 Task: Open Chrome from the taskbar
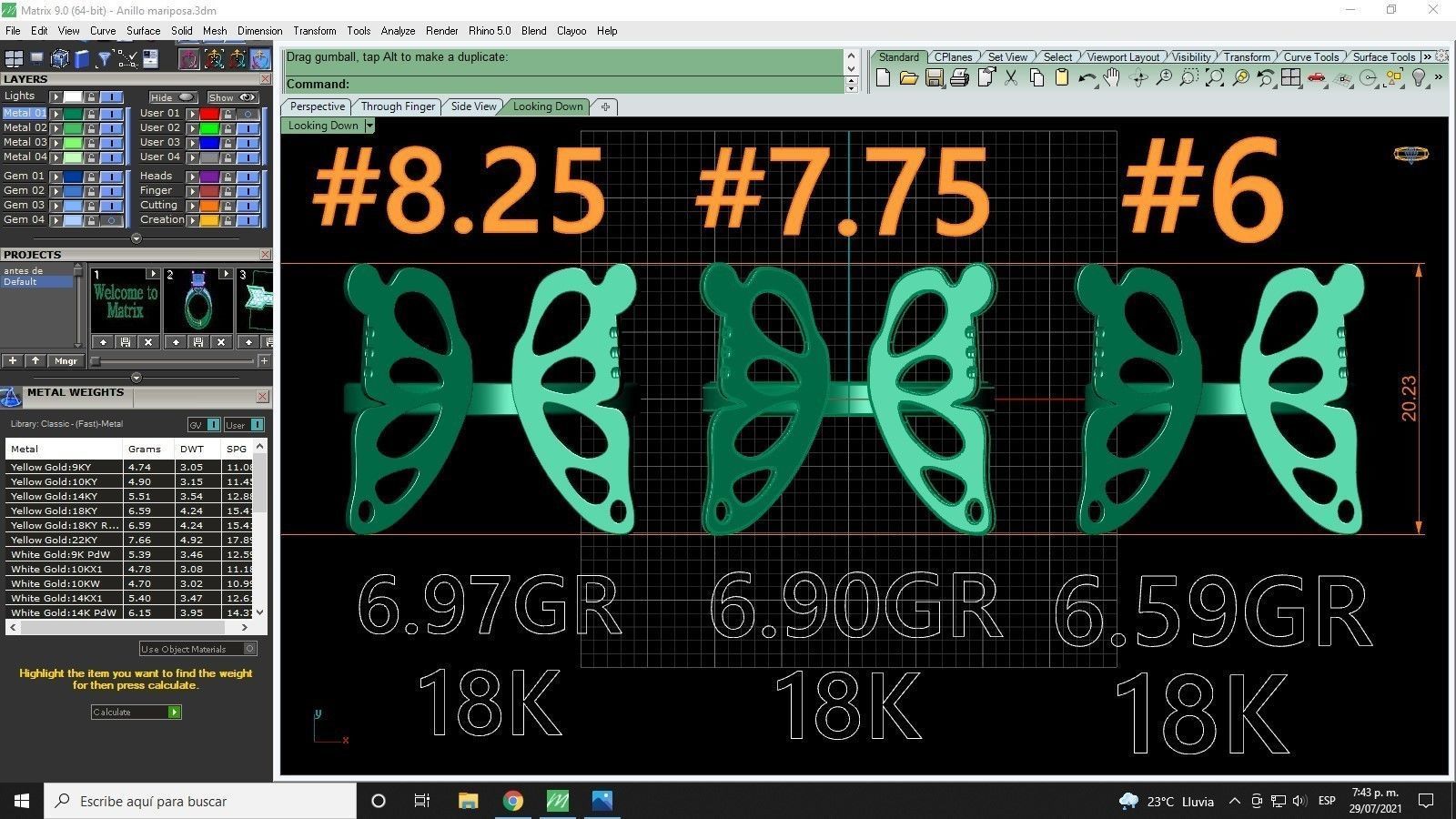(x=513, y=801)
